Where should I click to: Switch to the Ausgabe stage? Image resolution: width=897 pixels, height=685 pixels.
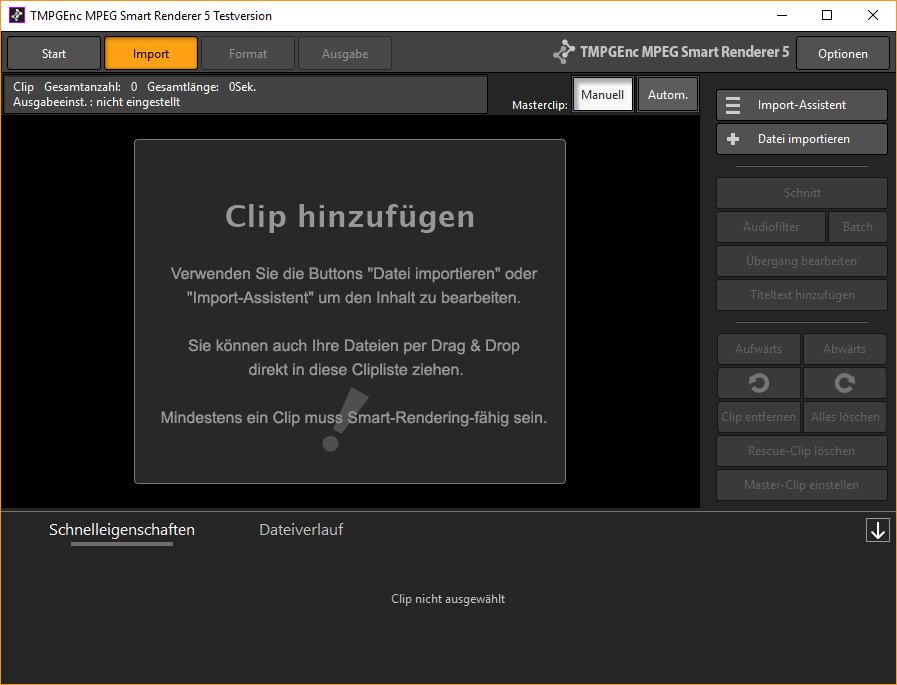pyautogui.click(x=345, y=53)
